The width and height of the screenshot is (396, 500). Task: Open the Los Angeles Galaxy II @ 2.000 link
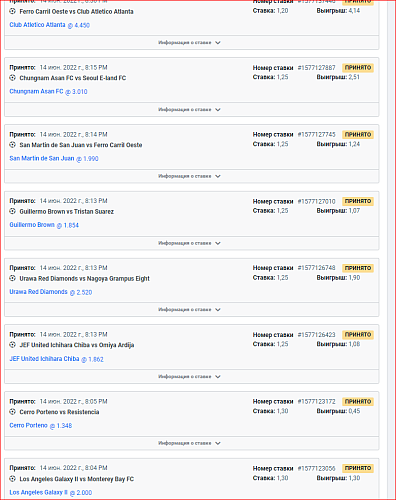(x=51, y=492)
